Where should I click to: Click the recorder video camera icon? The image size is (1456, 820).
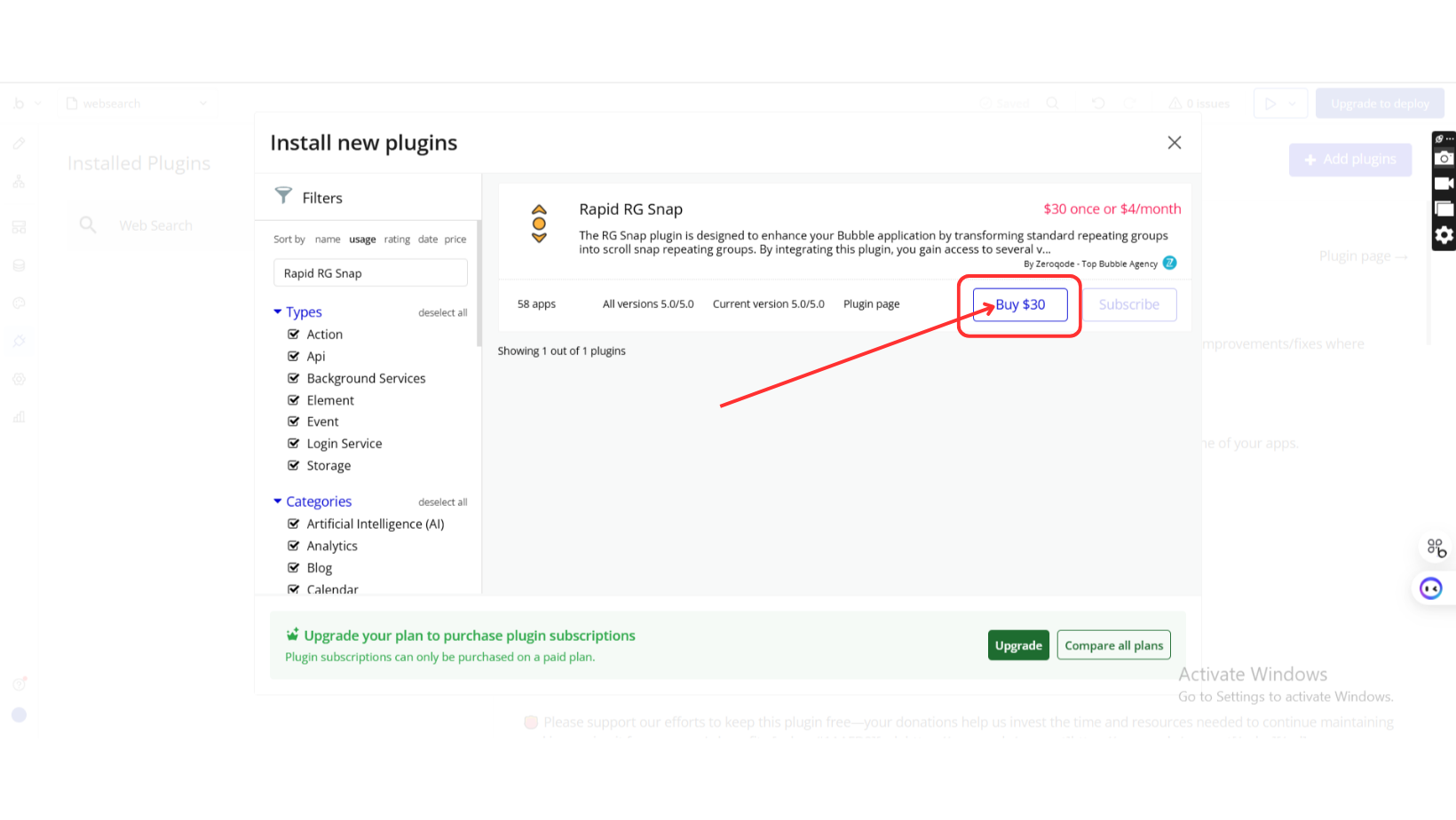tap(1444, 184)
